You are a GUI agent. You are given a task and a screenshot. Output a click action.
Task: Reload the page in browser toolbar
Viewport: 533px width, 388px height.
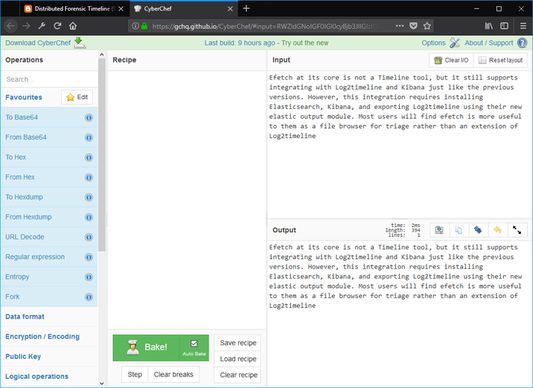(x=57, y=26)
